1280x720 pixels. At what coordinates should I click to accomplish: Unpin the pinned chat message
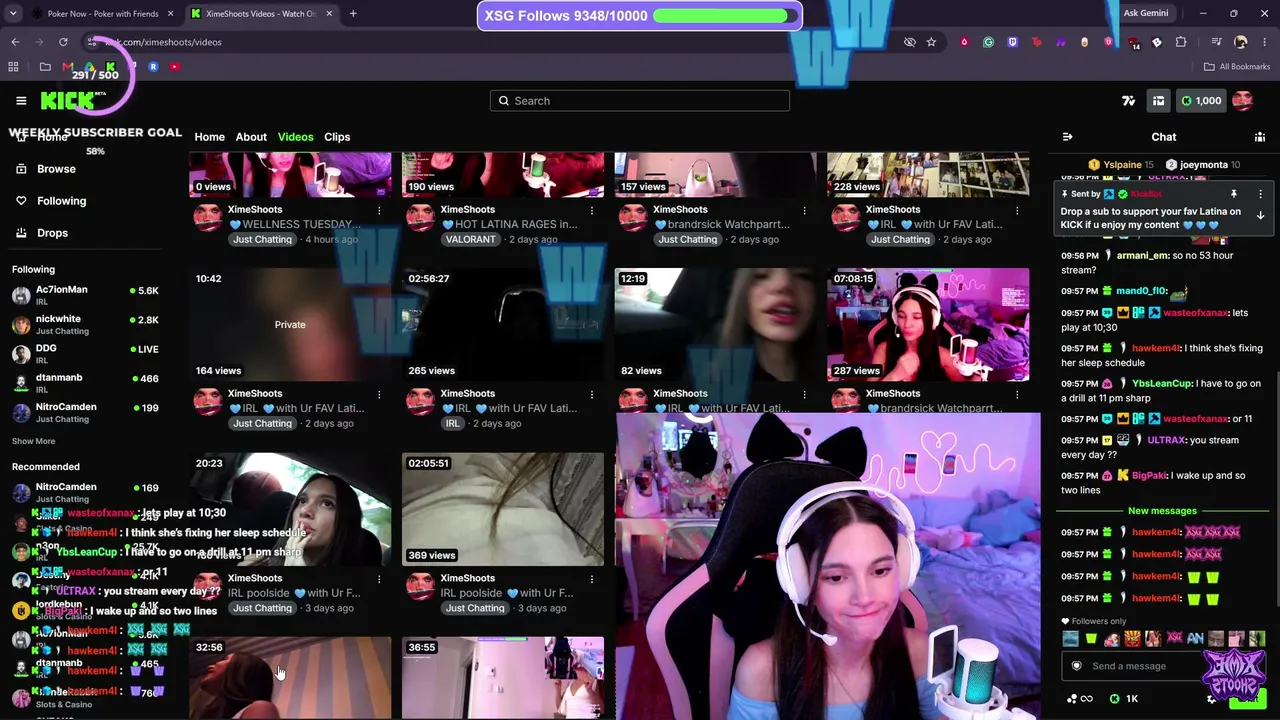[x=1234, y=194]
